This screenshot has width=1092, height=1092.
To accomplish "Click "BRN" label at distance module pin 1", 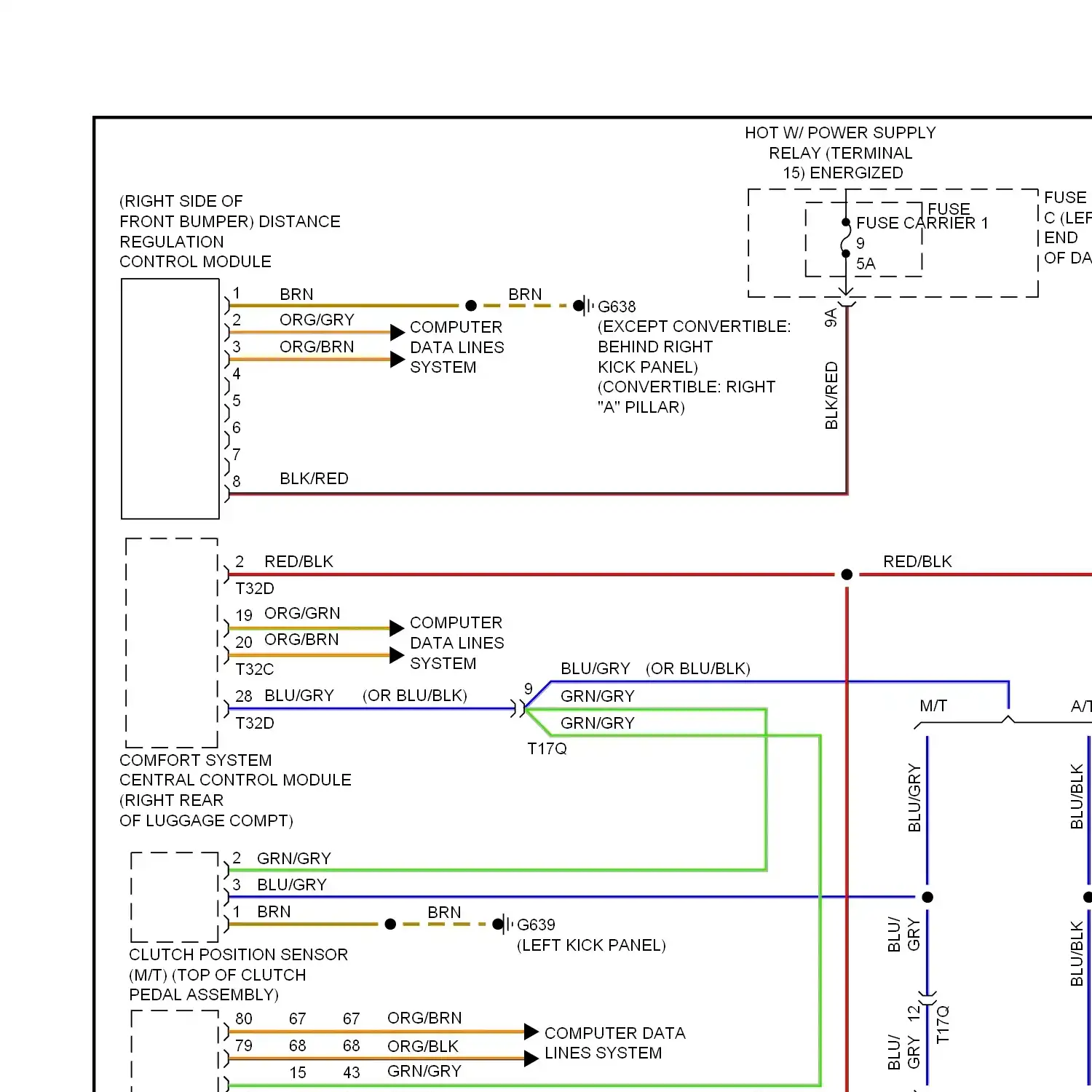I will 296,294.
